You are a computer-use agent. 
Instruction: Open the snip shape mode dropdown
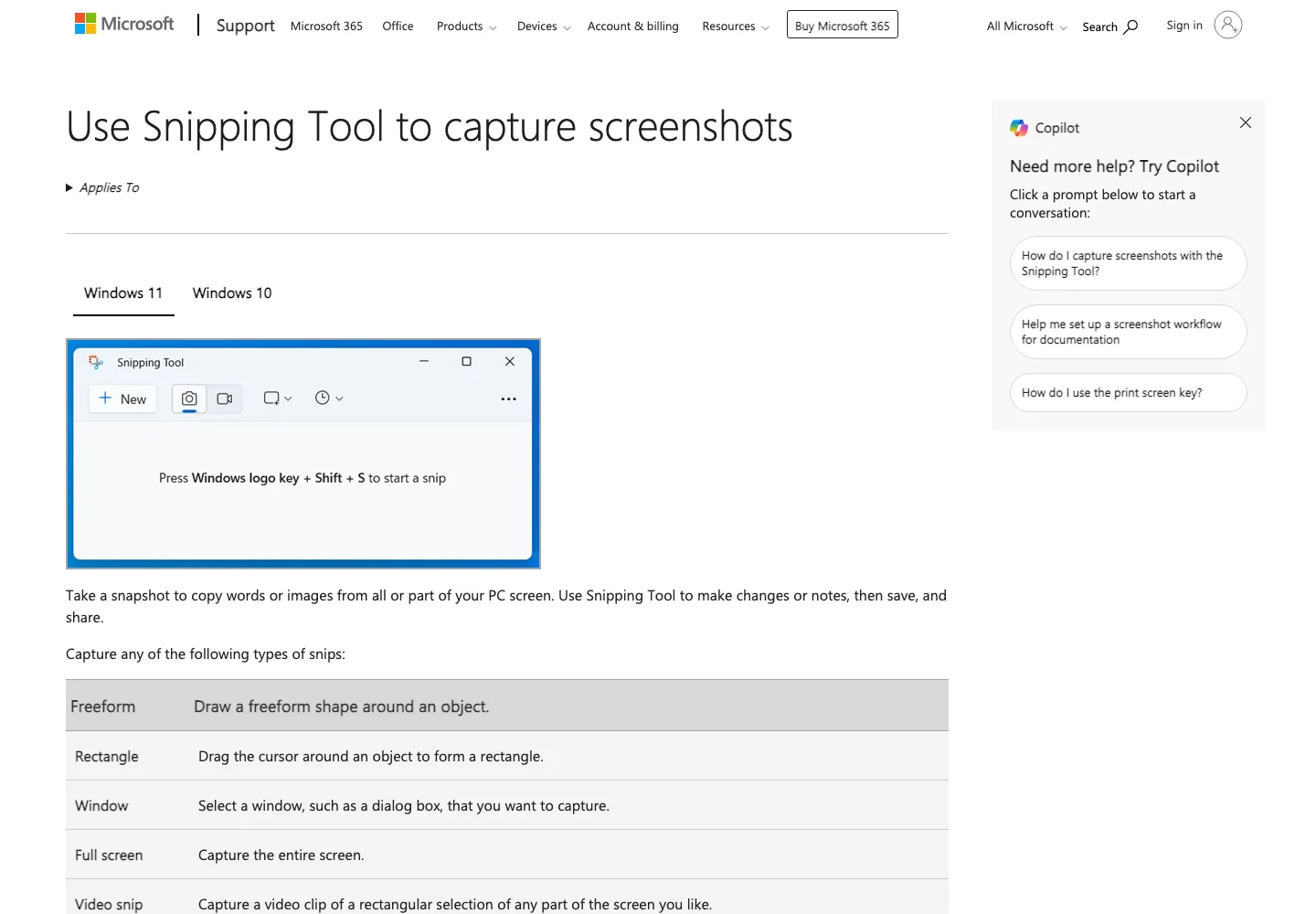point(278,399)
